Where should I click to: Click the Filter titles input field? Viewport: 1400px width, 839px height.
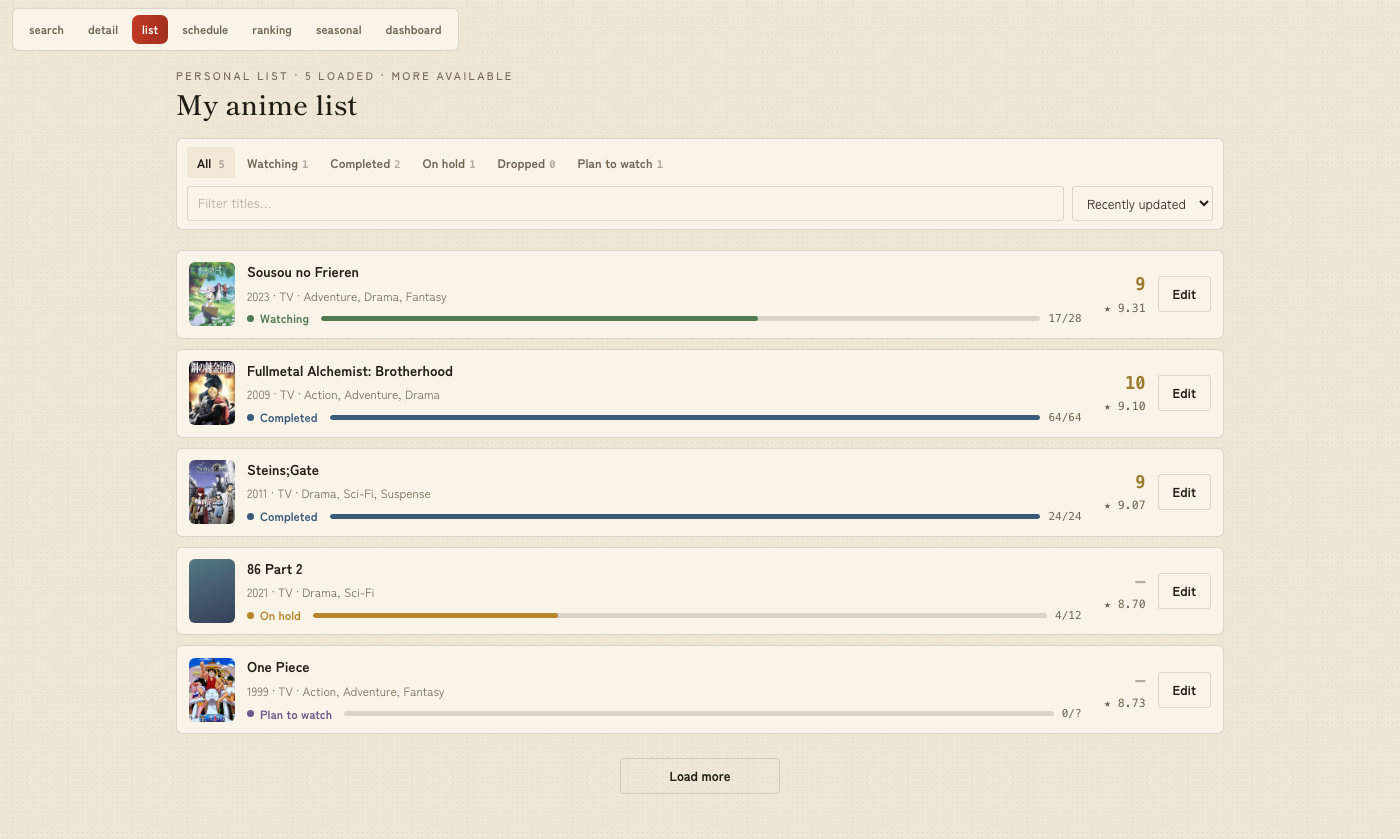(625, 203)
